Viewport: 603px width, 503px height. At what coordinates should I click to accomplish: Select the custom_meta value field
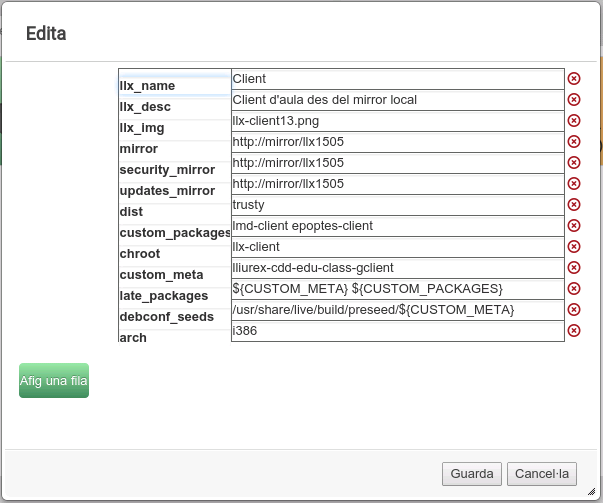[x=397, y=268]
